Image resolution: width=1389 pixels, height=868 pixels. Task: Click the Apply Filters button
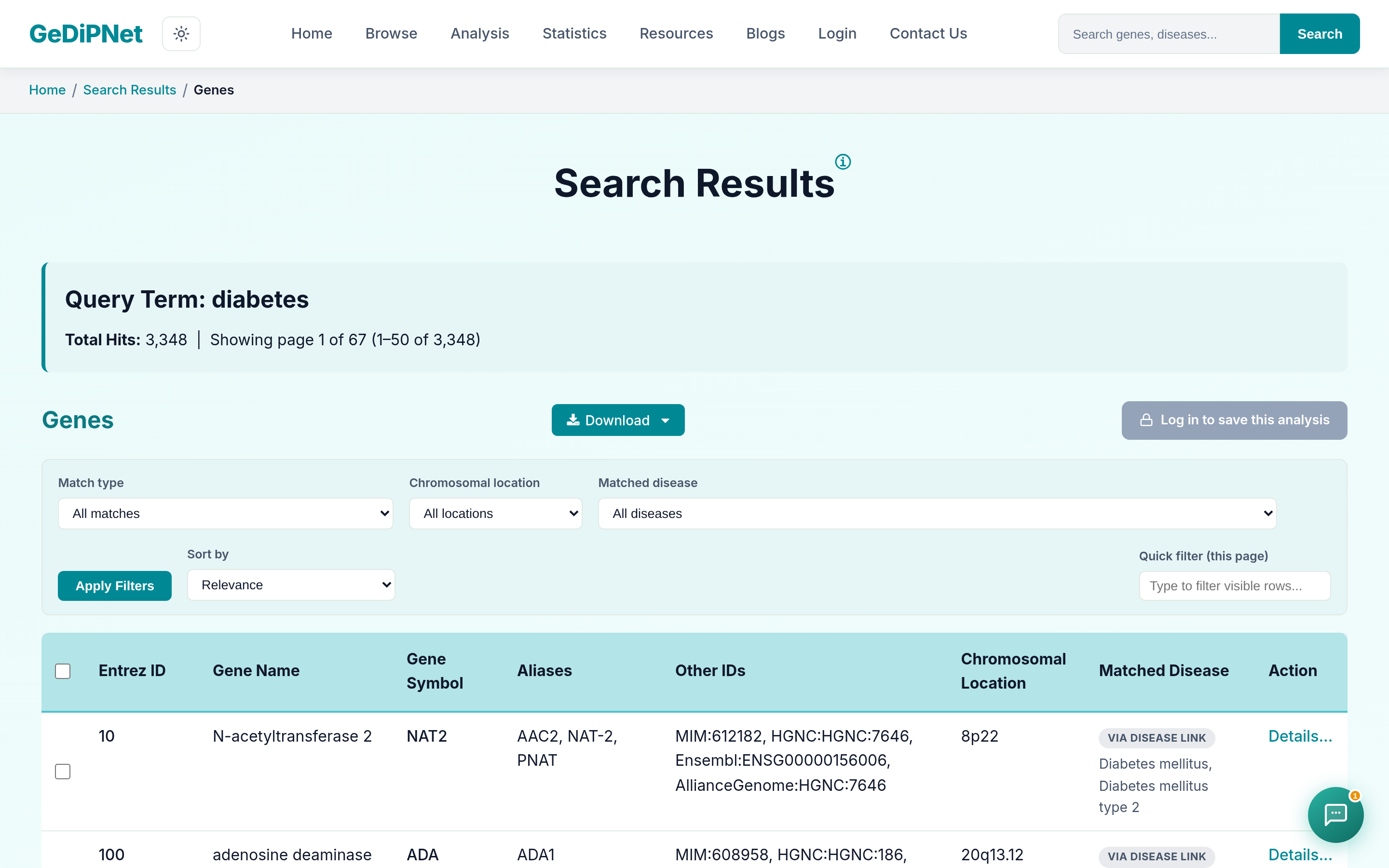[115, 585]
